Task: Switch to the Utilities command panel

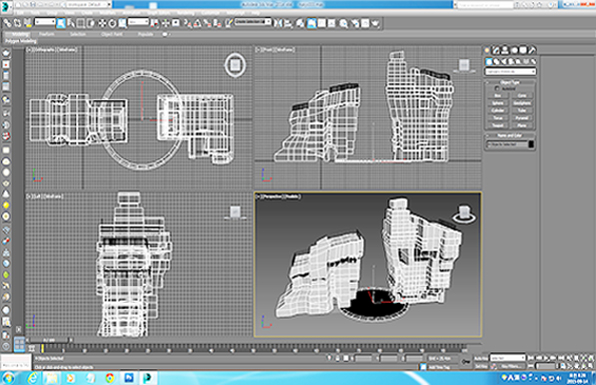Action: 532,51
